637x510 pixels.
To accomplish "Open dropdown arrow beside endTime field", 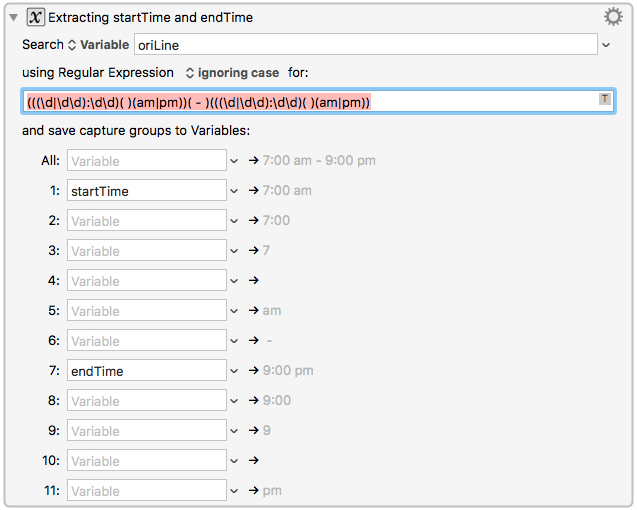I will 235,371.
